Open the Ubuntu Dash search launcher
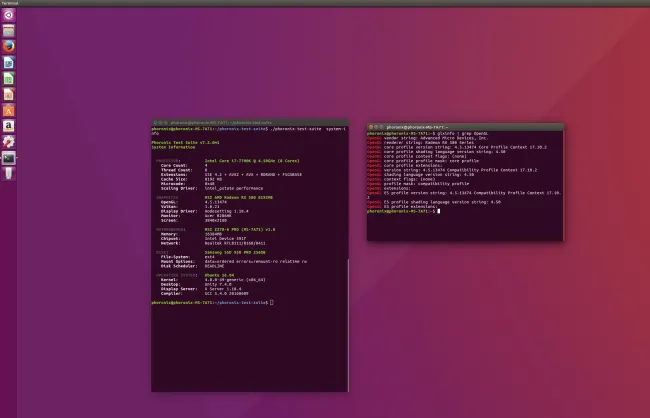The height and width of the screenshot is (418, 650). pos(9,15)
